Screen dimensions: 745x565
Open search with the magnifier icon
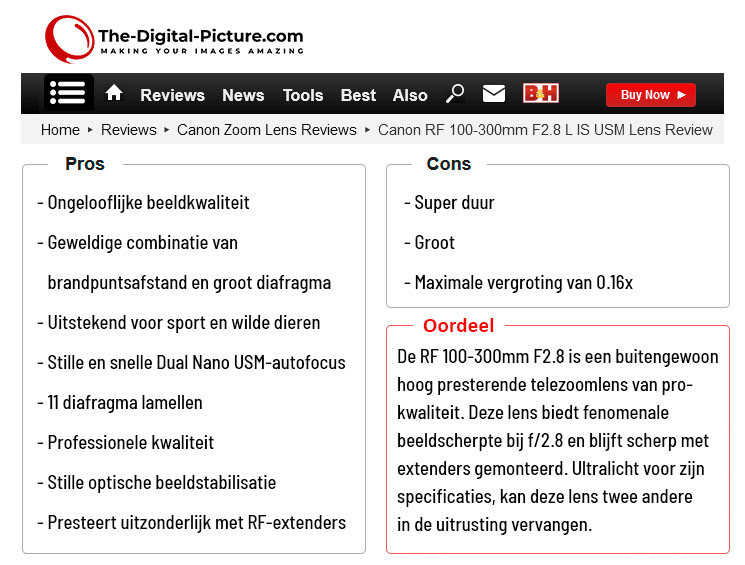point(455,94)
